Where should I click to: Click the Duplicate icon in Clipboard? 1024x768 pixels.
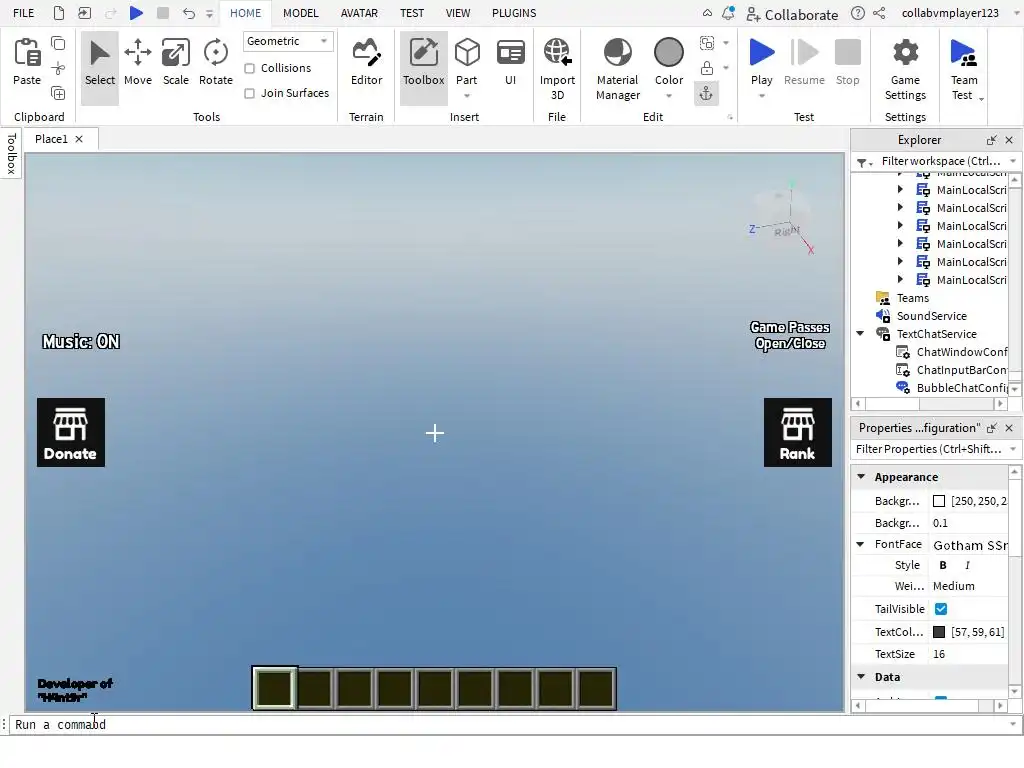pyautogui.click(x=58, y=93)
